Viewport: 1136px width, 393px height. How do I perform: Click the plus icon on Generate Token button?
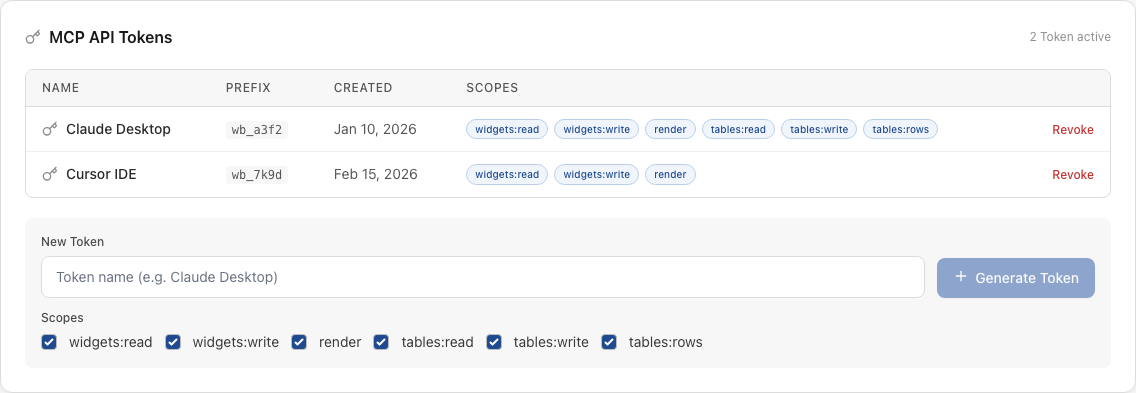(961, 277)
